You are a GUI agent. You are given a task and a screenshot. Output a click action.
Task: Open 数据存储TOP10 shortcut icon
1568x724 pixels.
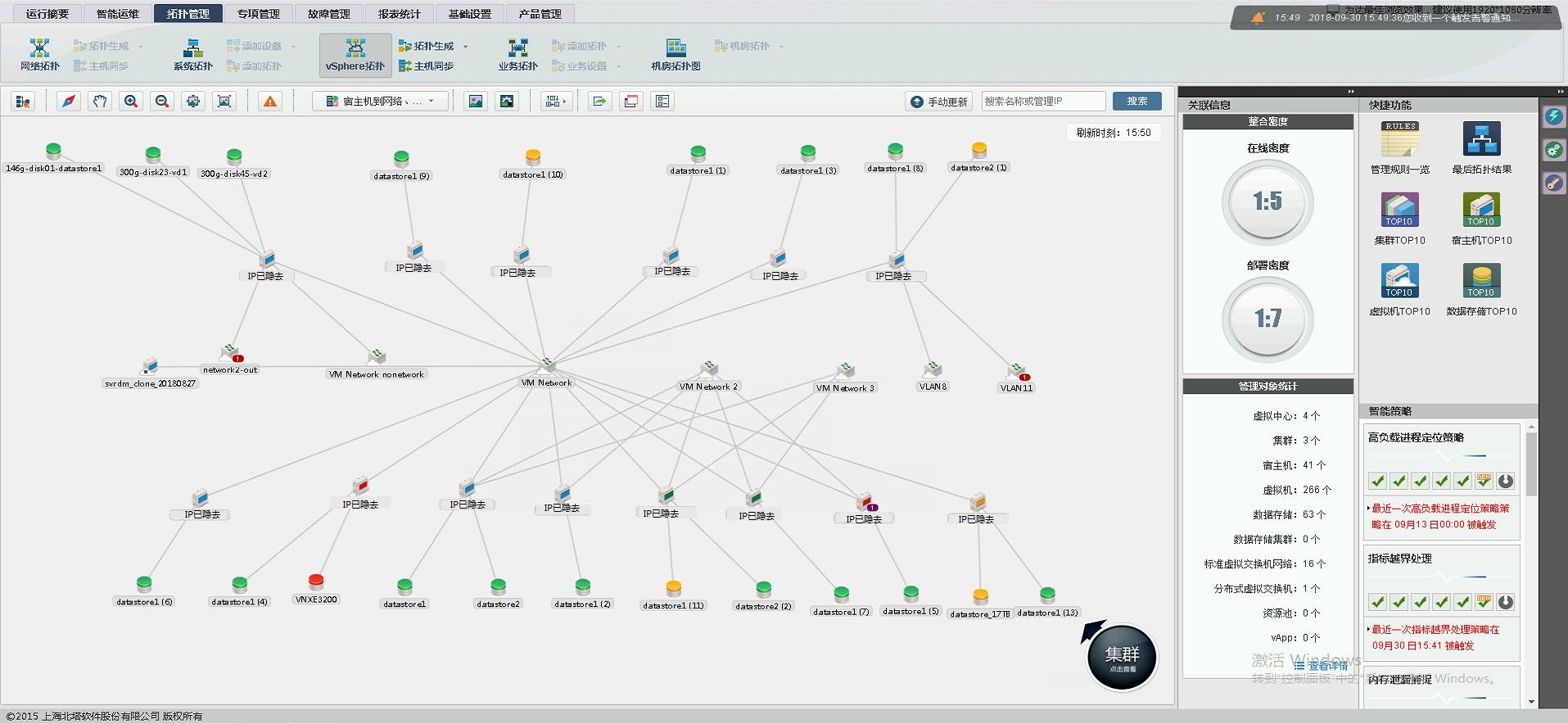pyautogui.click(x=1480, y=281)
